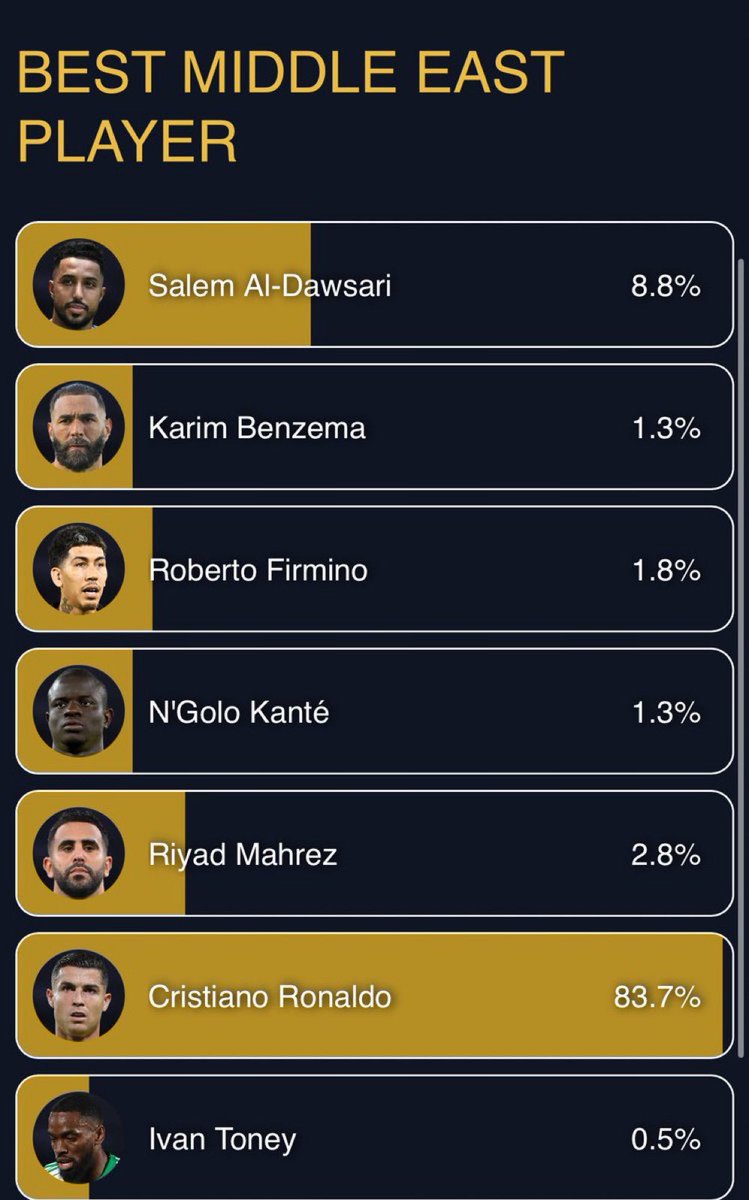This screenshot has width=749, height=1200.
Task: Choose the Riyad Mahrez poll row
Action: click(x=375, y=853)
